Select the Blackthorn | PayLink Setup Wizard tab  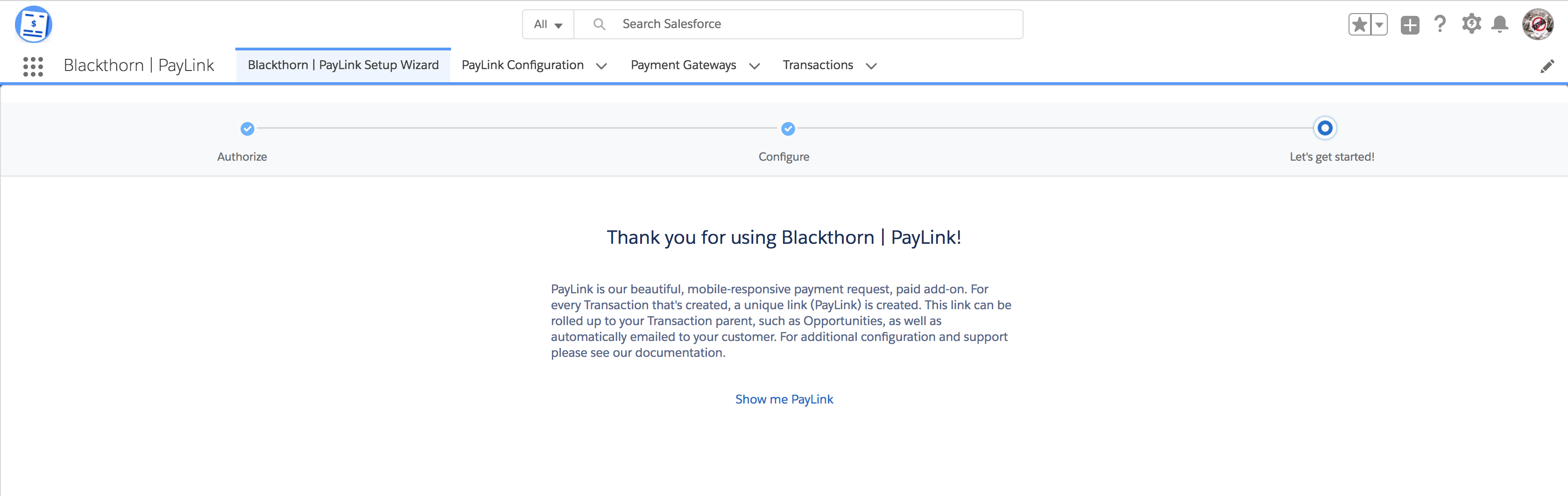tap(343, 65)
